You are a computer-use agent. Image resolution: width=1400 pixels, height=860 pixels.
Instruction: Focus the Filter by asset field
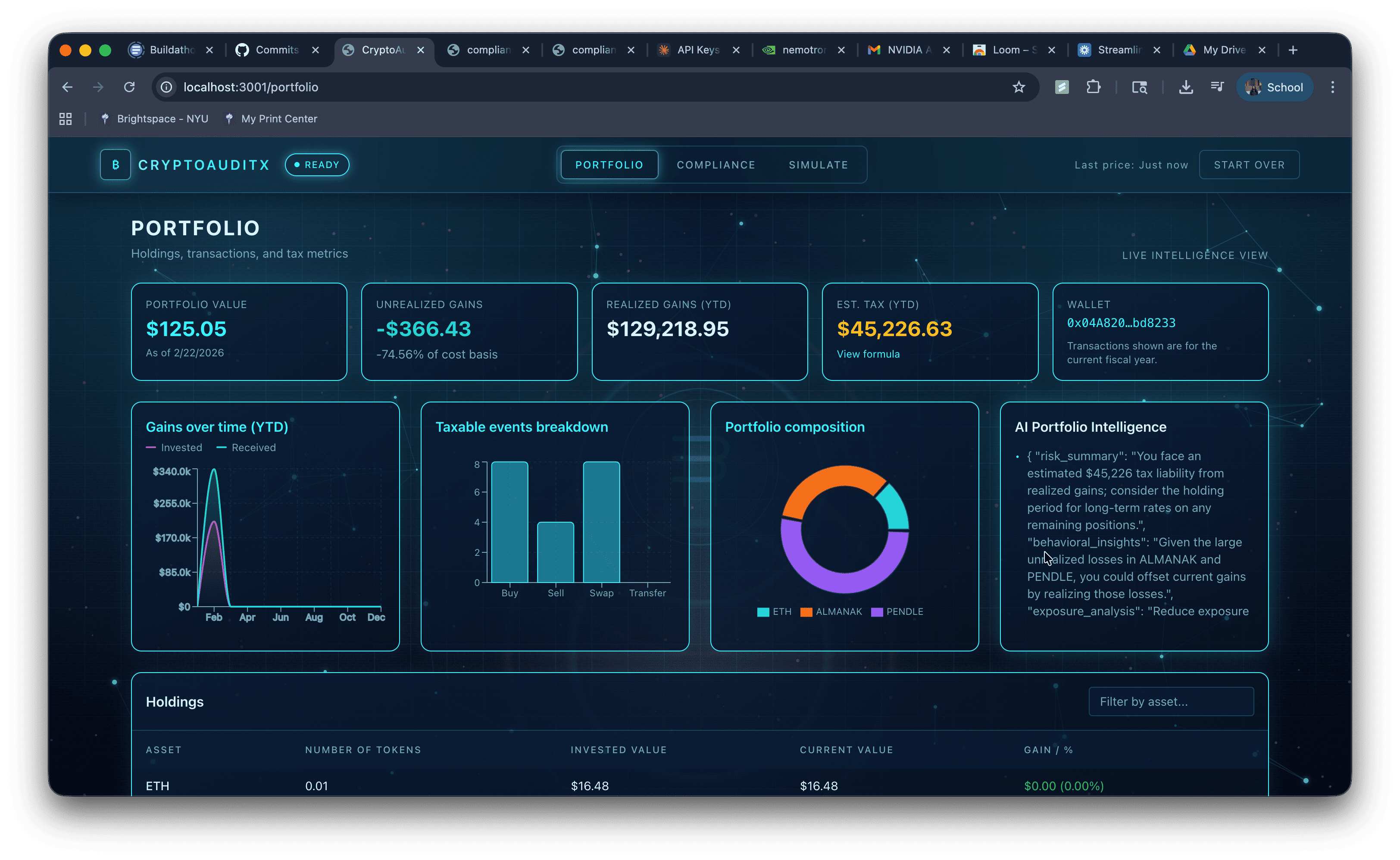(1171, 701)
